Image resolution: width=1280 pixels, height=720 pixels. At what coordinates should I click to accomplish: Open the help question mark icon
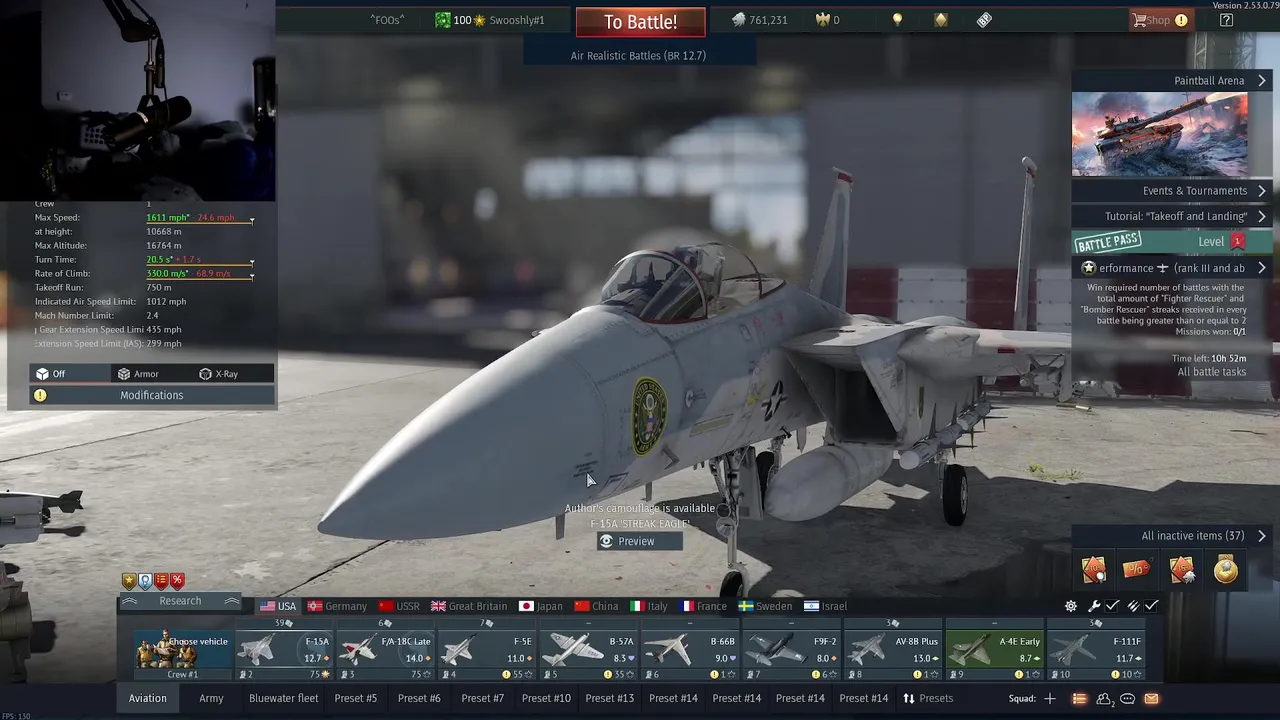(1226, 20)
